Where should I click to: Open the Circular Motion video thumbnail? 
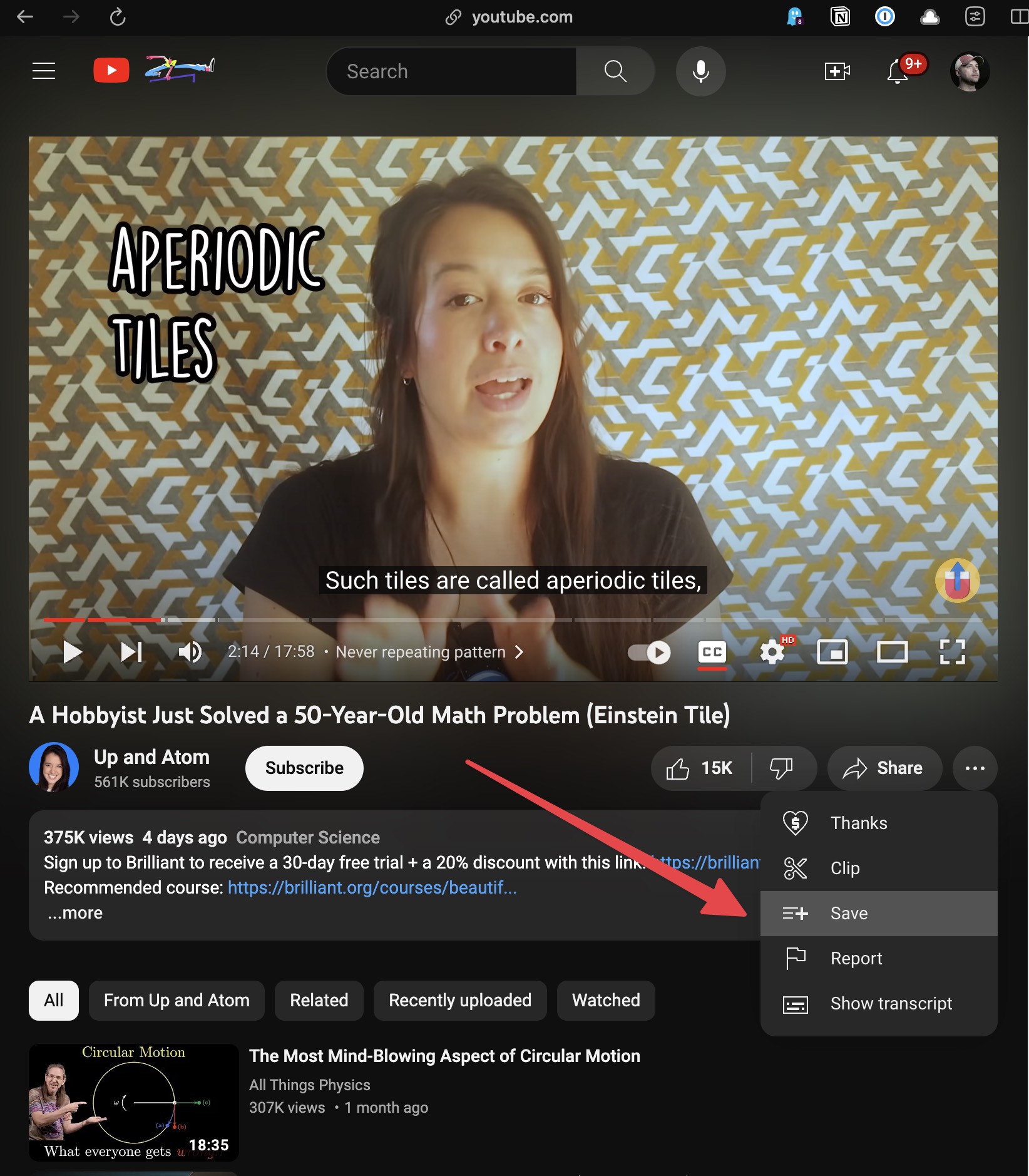(x=134, y=1102)
